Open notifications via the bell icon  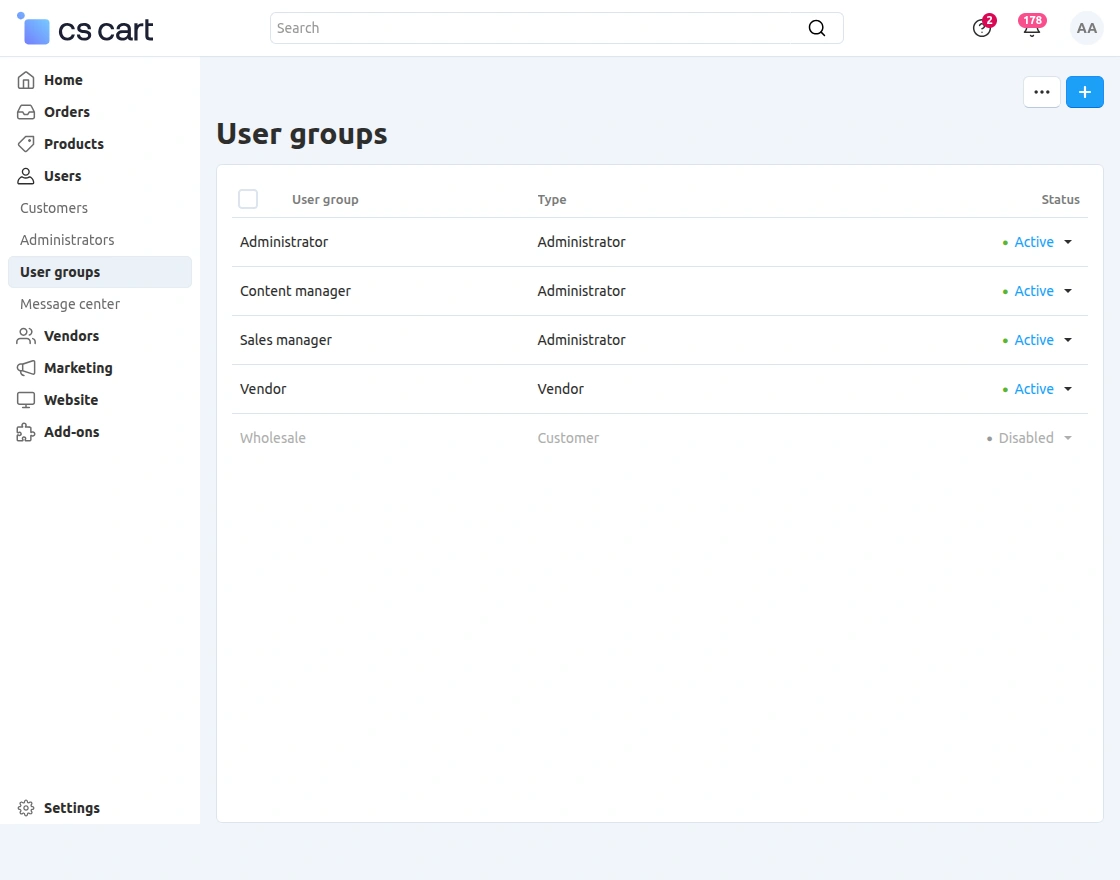click(x=1031, y=30)
